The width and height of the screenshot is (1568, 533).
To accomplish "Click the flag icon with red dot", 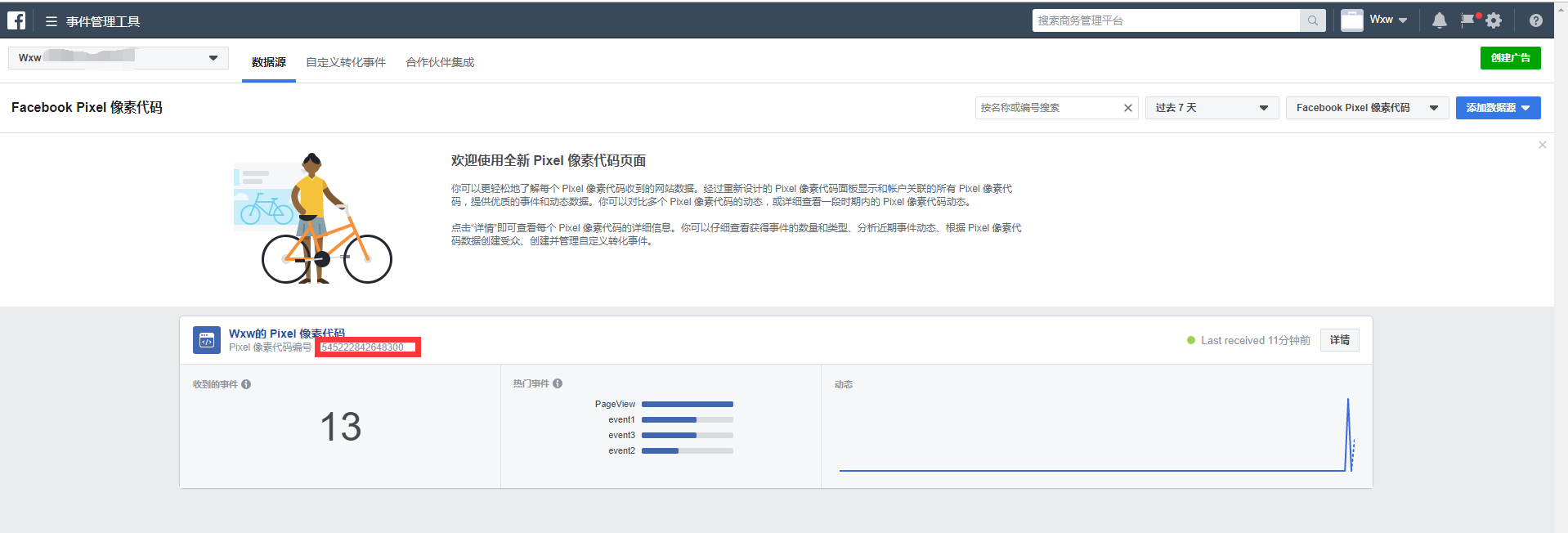I will 1468,20.
